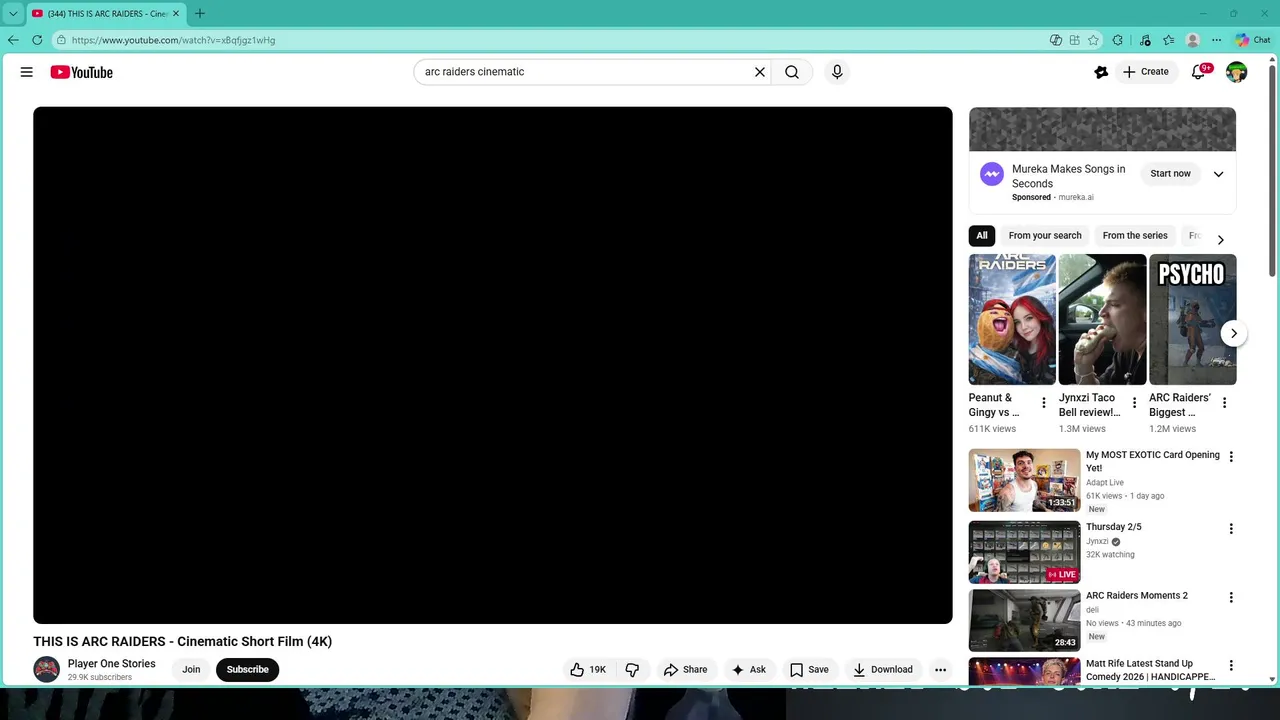The width and height of the screenshot is (1280, 720).
Task: Expand the Mureka ad options chevron
Action: 1218,174
